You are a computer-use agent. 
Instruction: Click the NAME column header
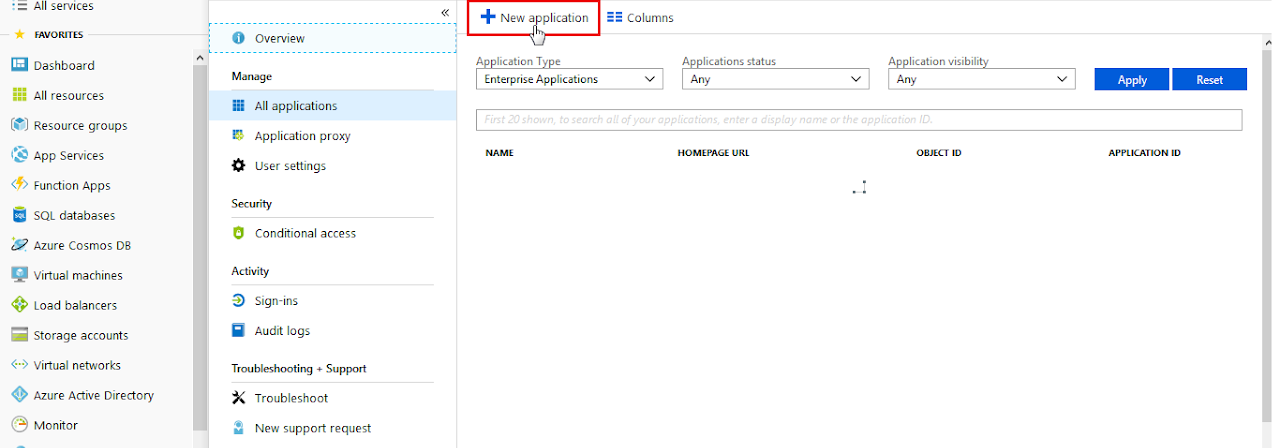(499, 153)
